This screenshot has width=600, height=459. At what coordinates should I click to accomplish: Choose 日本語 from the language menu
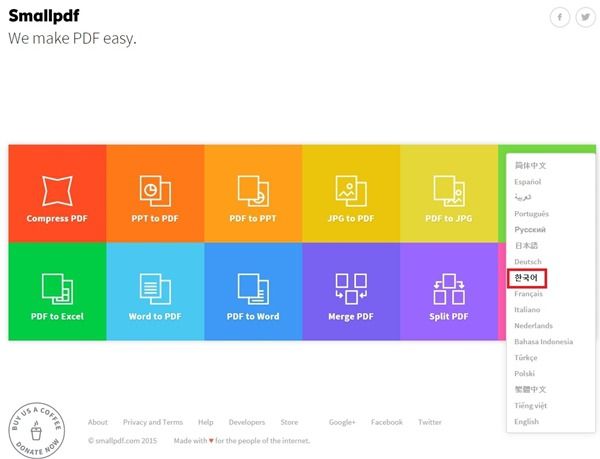tap(526, 246)
